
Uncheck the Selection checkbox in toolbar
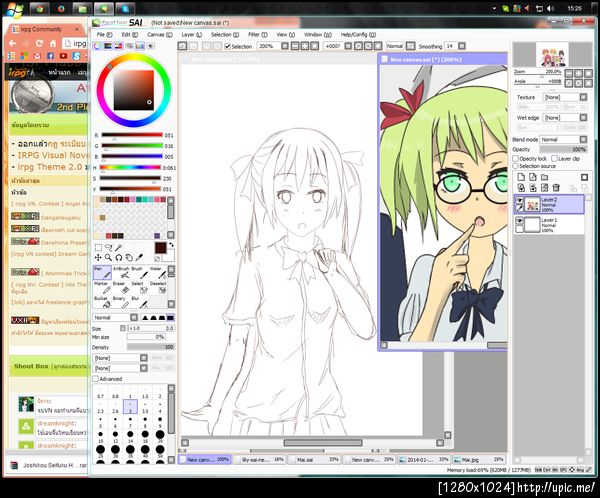click(x=228, y=46)
